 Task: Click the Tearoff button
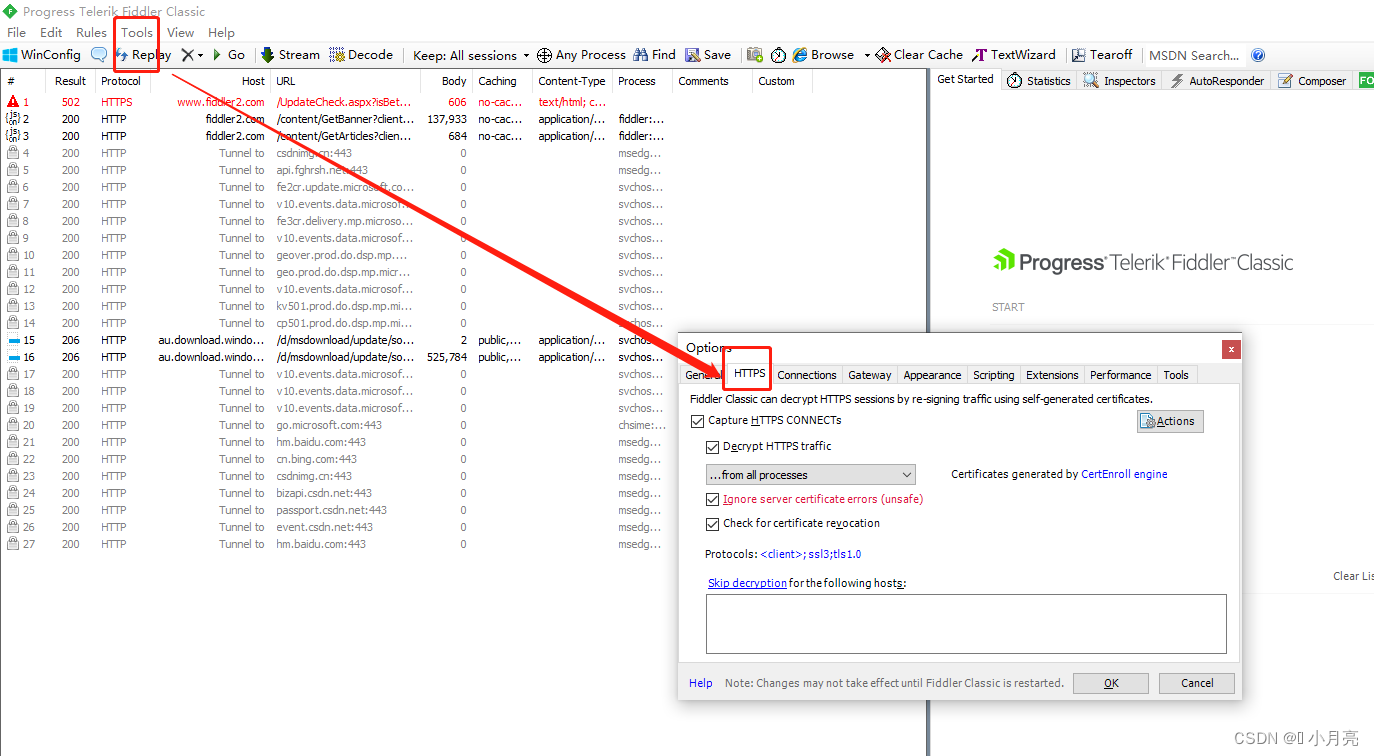point(1102,55)
